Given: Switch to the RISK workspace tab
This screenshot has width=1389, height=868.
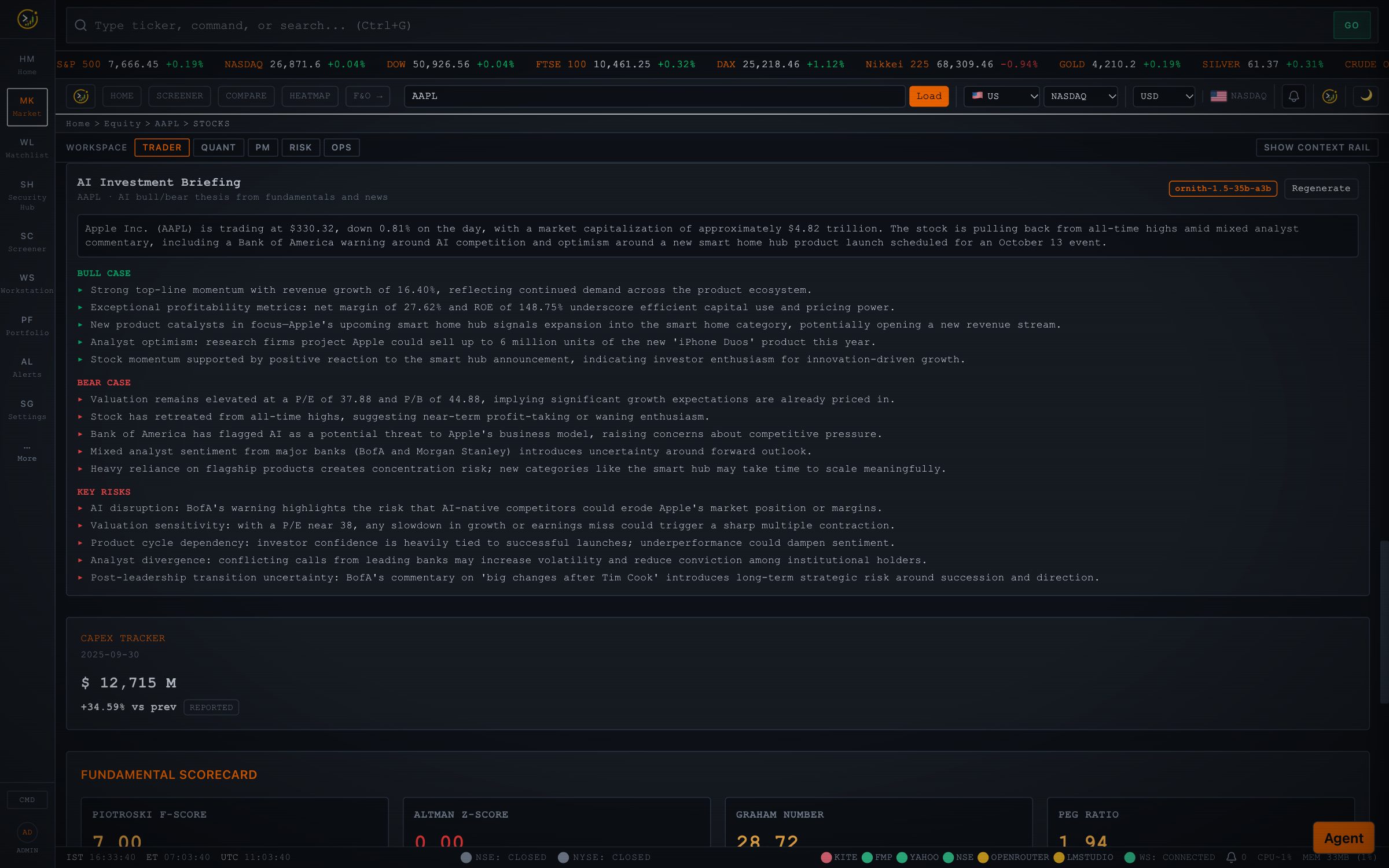Looking at the screenshot, I should point(300,148).
